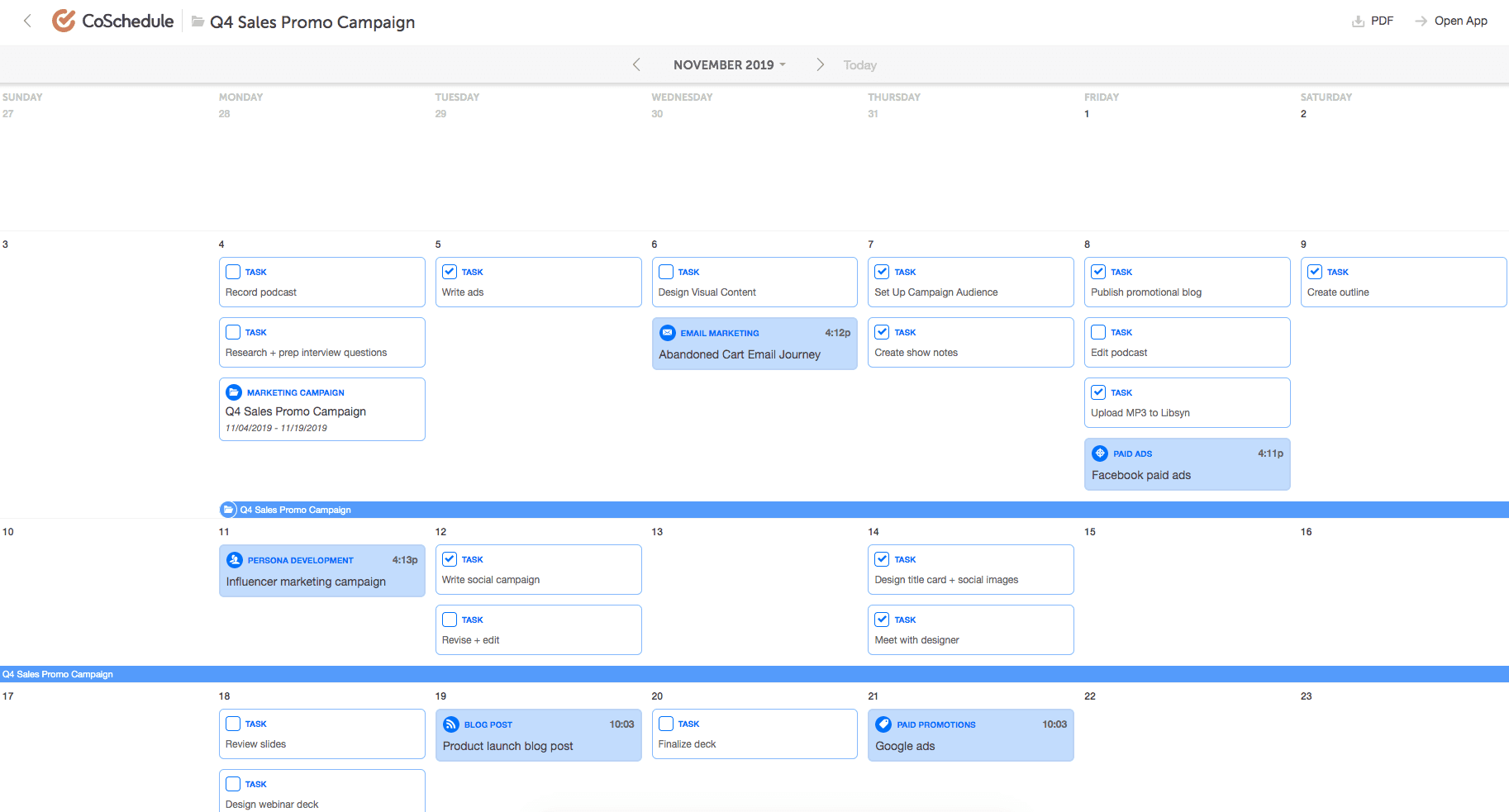The width and height of the screenshot is (1509, 812).
Task: Jump to Today
Action: (859, 65)
